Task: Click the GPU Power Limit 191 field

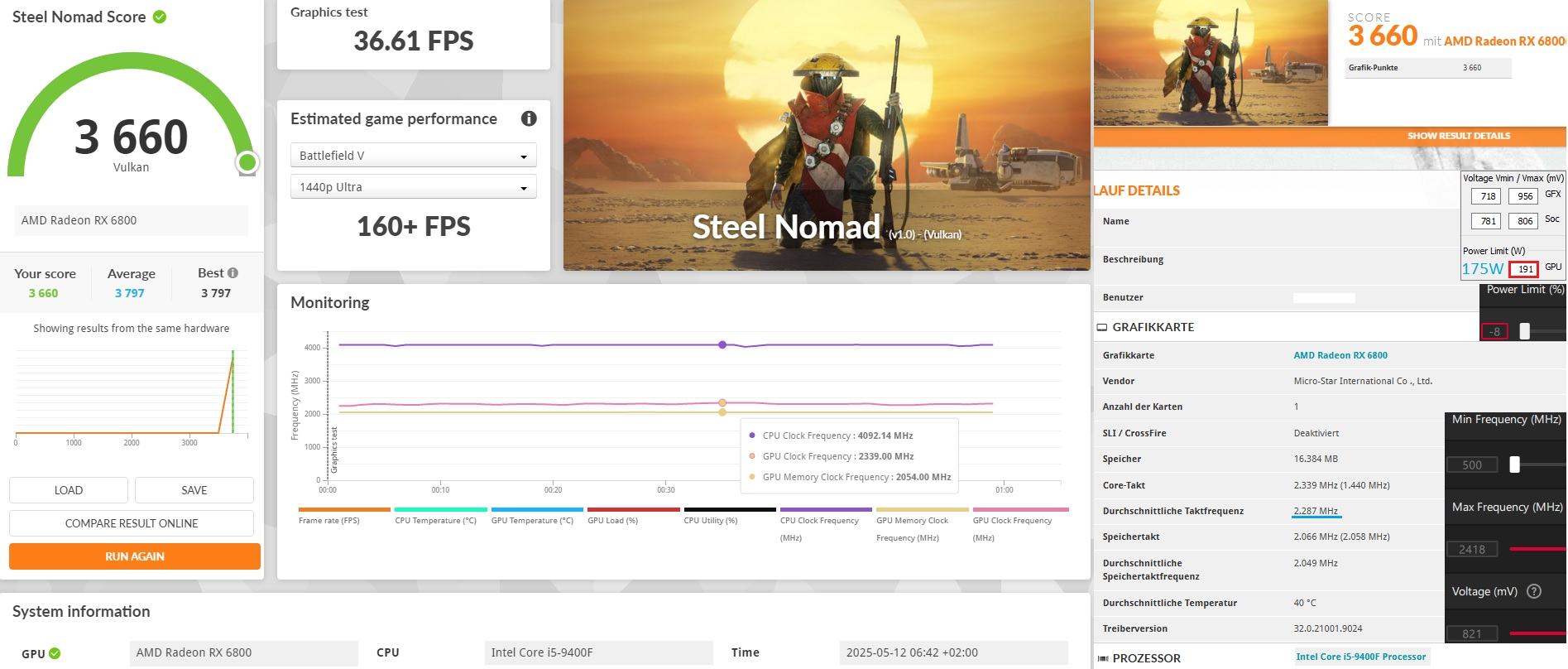Action: tap(1524, 269)
